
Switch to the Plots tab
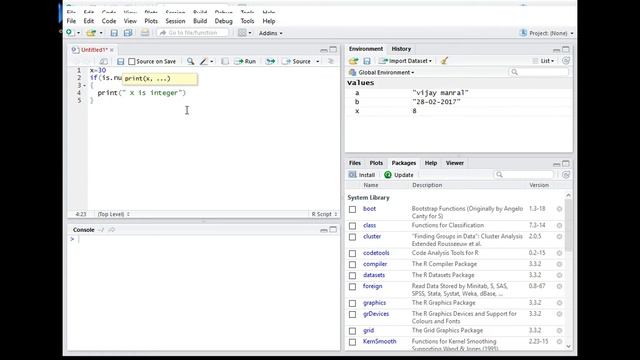tap(376, 163)
